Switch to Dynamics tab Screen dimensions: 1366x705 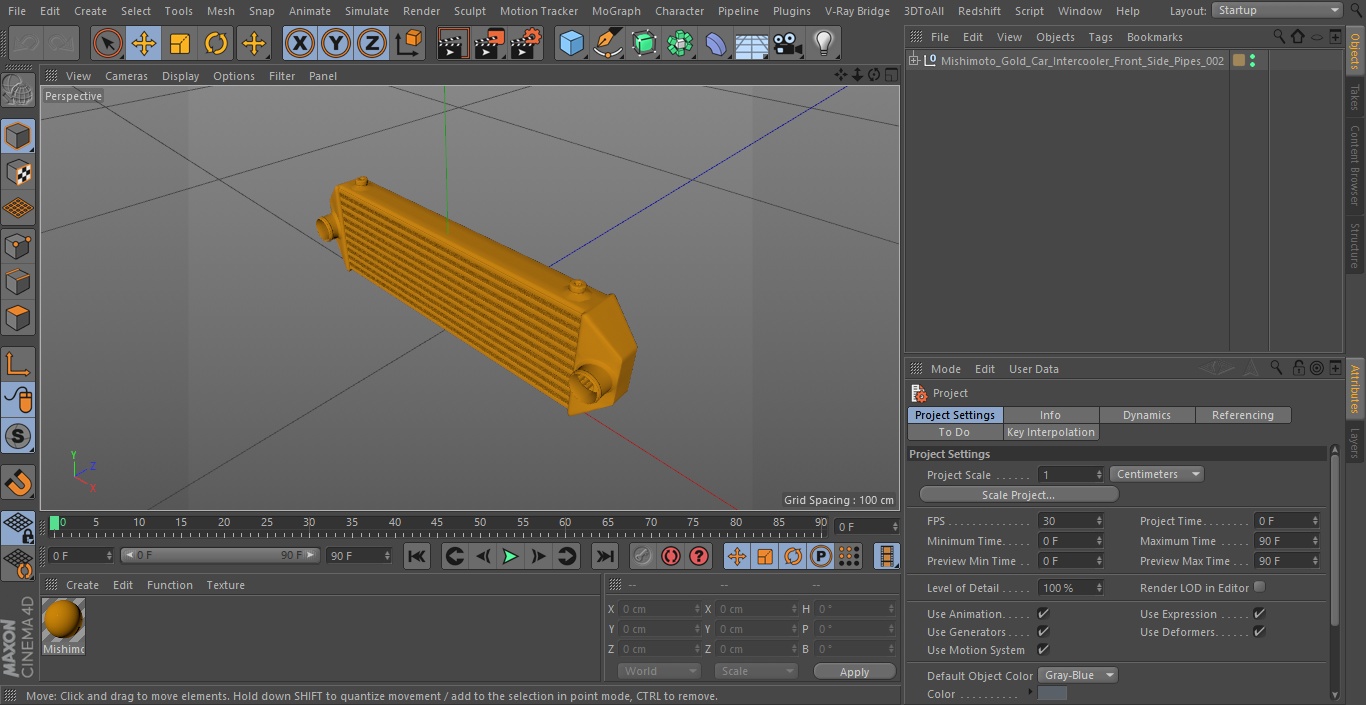tap(1146, 415)
